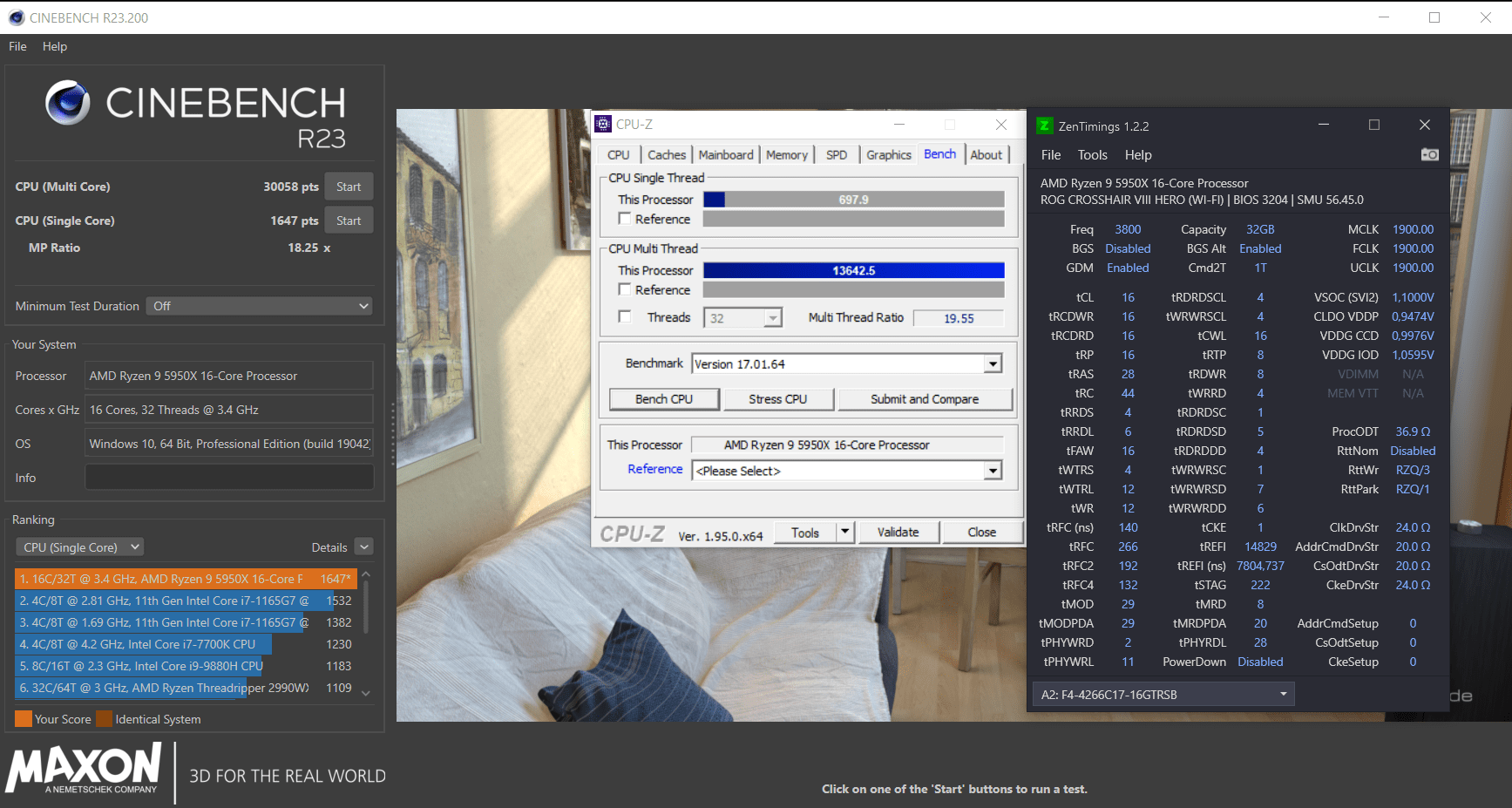1512x808 pixels.
Task: Select ranking row 5 Intel Core i9-9880H
Action: click(x=186, y=666)
